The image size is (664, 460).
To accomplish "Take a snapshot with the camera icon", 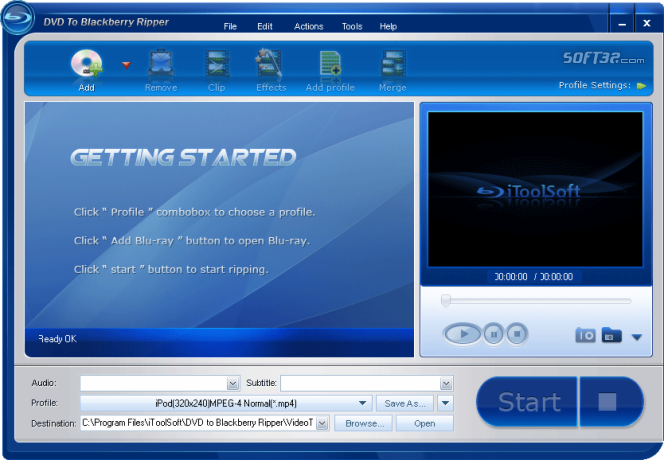I will coord(585,335).
